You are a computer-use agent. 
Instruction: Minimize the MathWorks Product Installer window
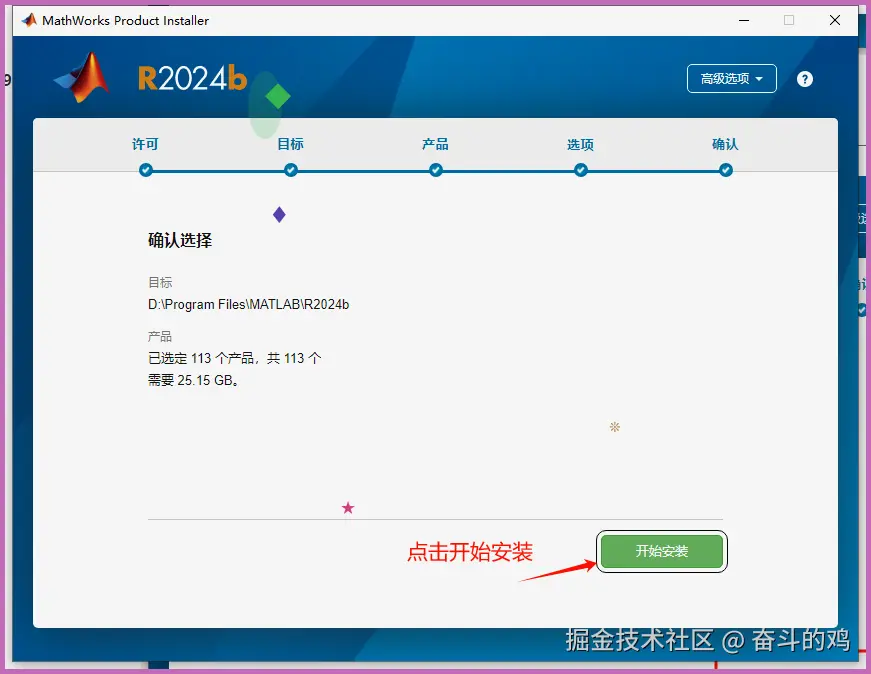744,21
